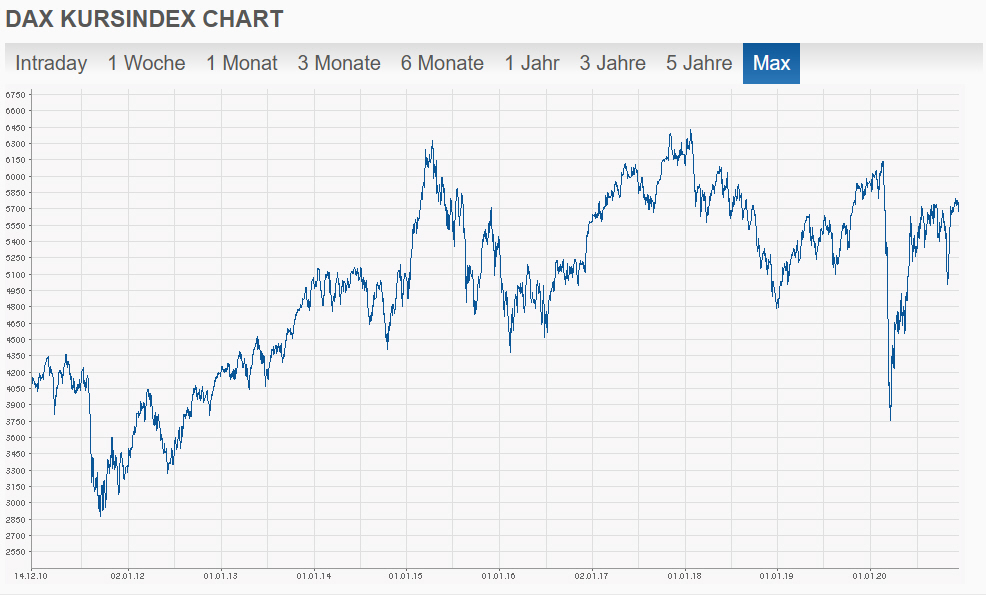Click the 2700 y-axis value

(x=16, y=536)
